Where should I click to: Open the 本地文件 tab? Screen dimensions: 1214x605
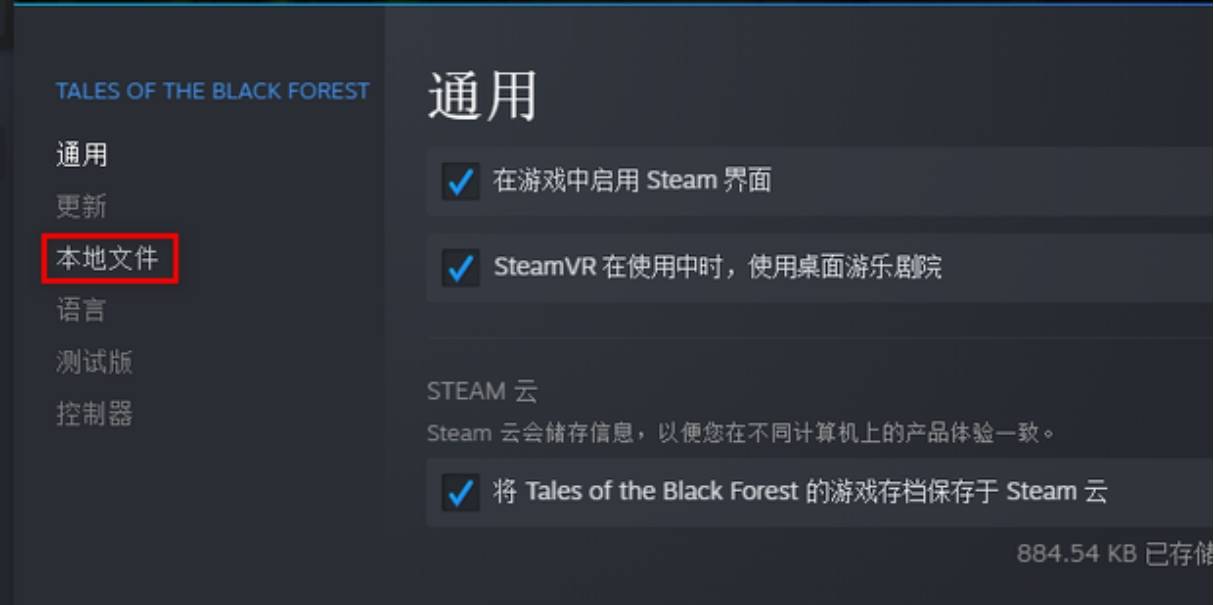click(x=108, y=259)
